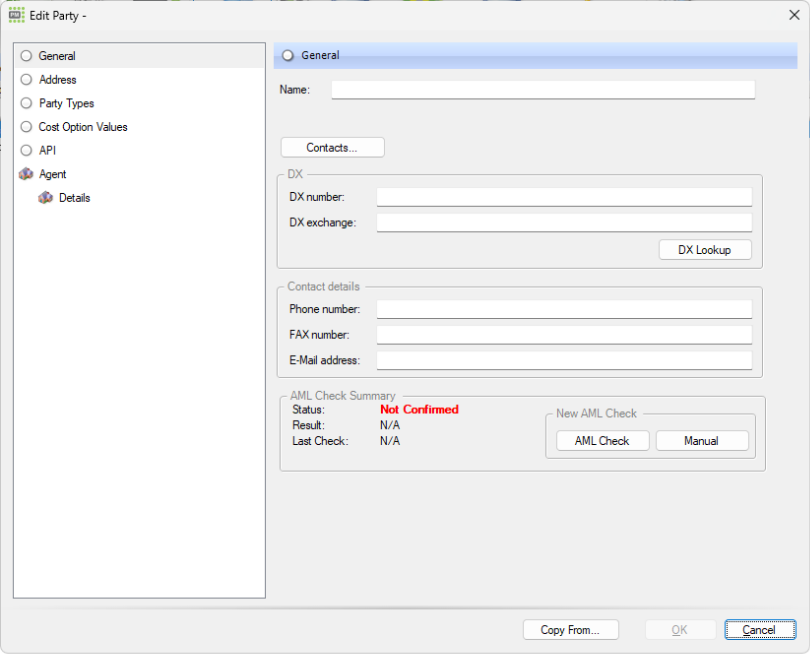Select the API radio indicator
The height and width of the screenshot is (654, 810).
[x=25, y=150]
